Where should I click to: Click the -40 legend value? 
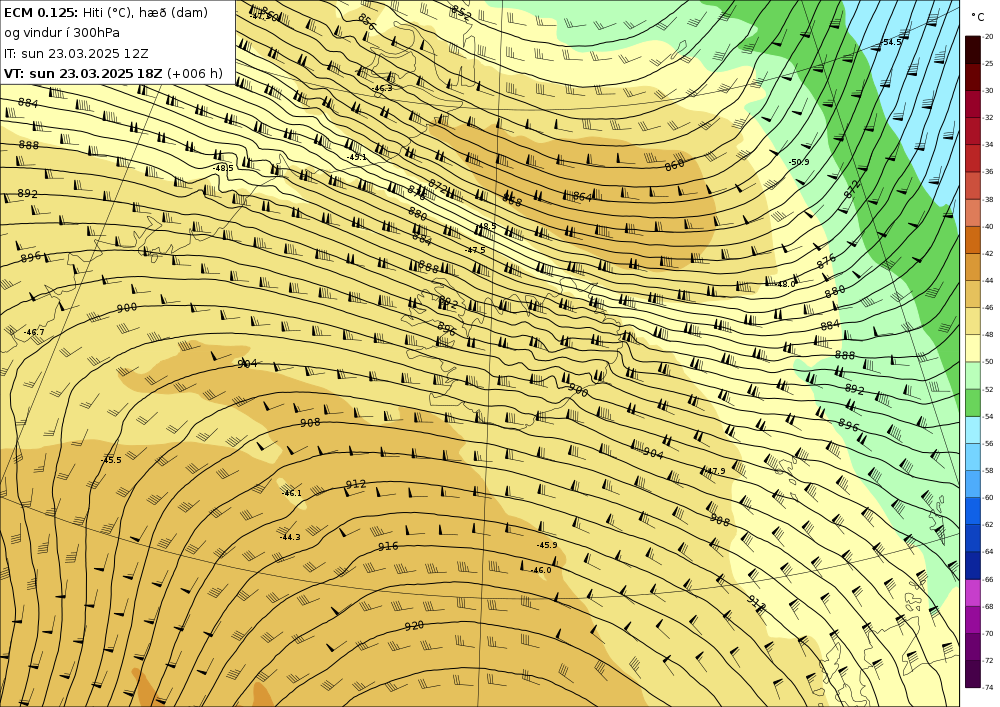coord(988,226)
